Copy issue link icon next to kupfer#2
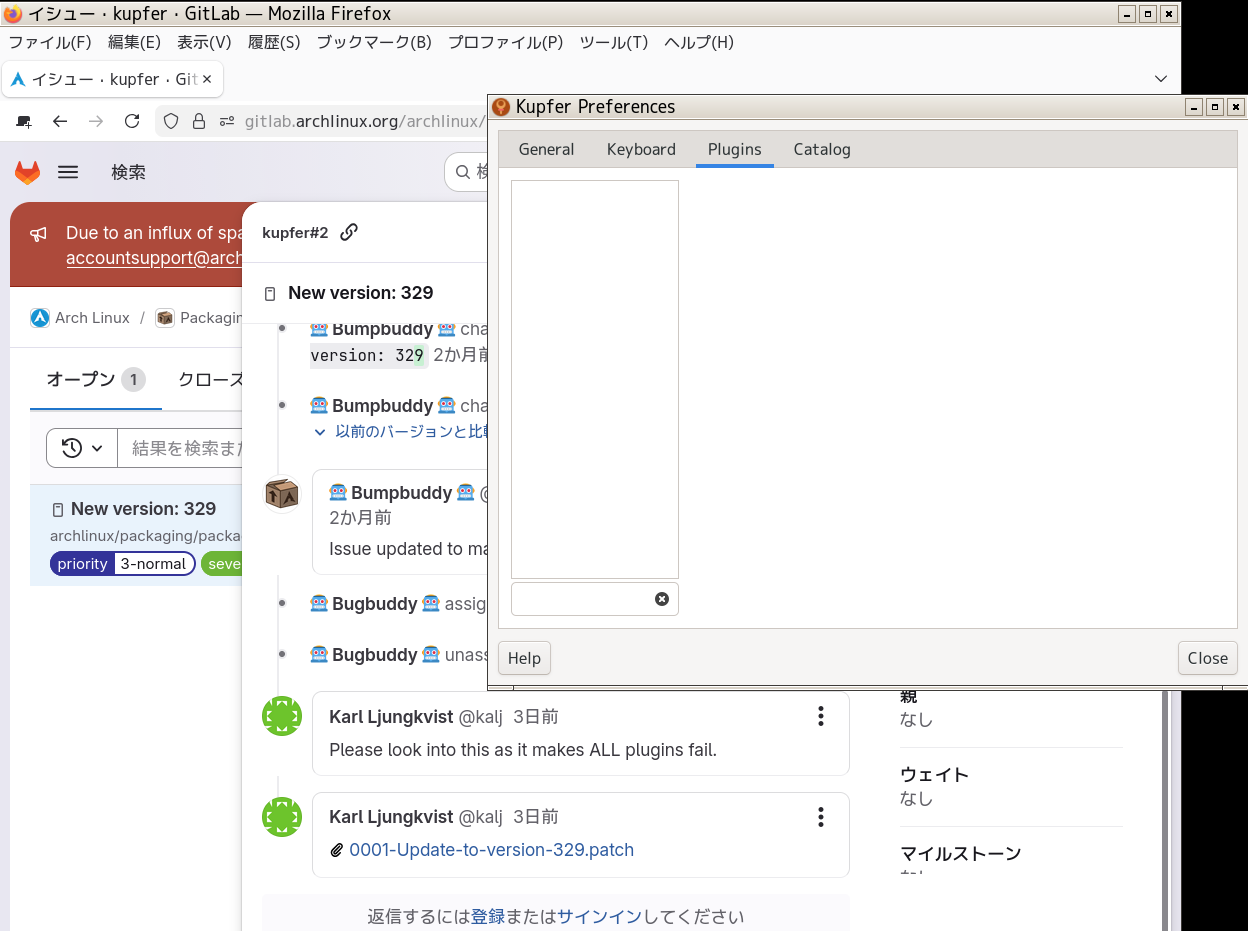 [349, 232]
